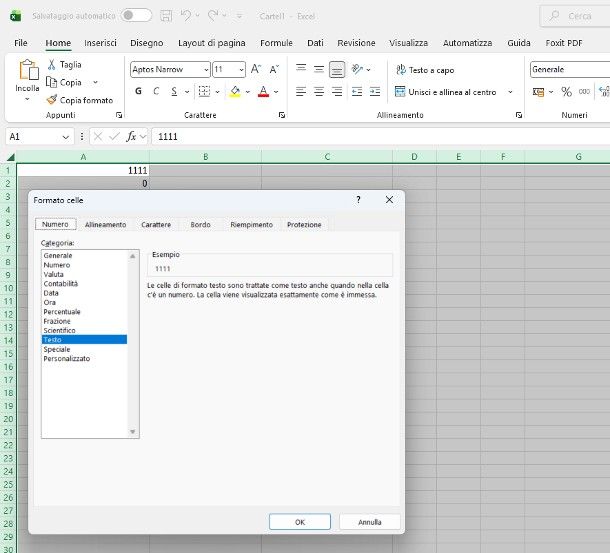Click the accounting number format icon
Viewport: 610px width, 553px height.
pos(538,92)
